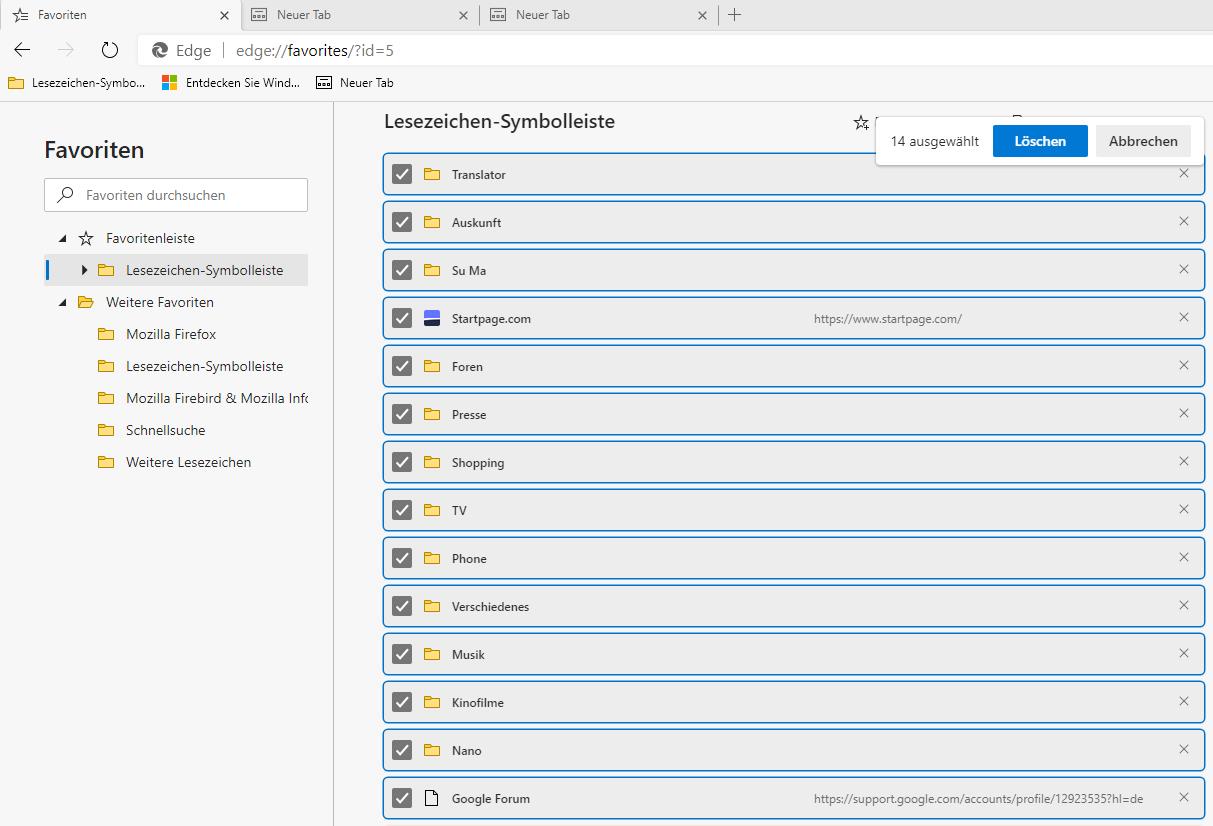Click the Startpage.com favicon icon
This screenshot has width=1213, height=826.
pos(432,318)
